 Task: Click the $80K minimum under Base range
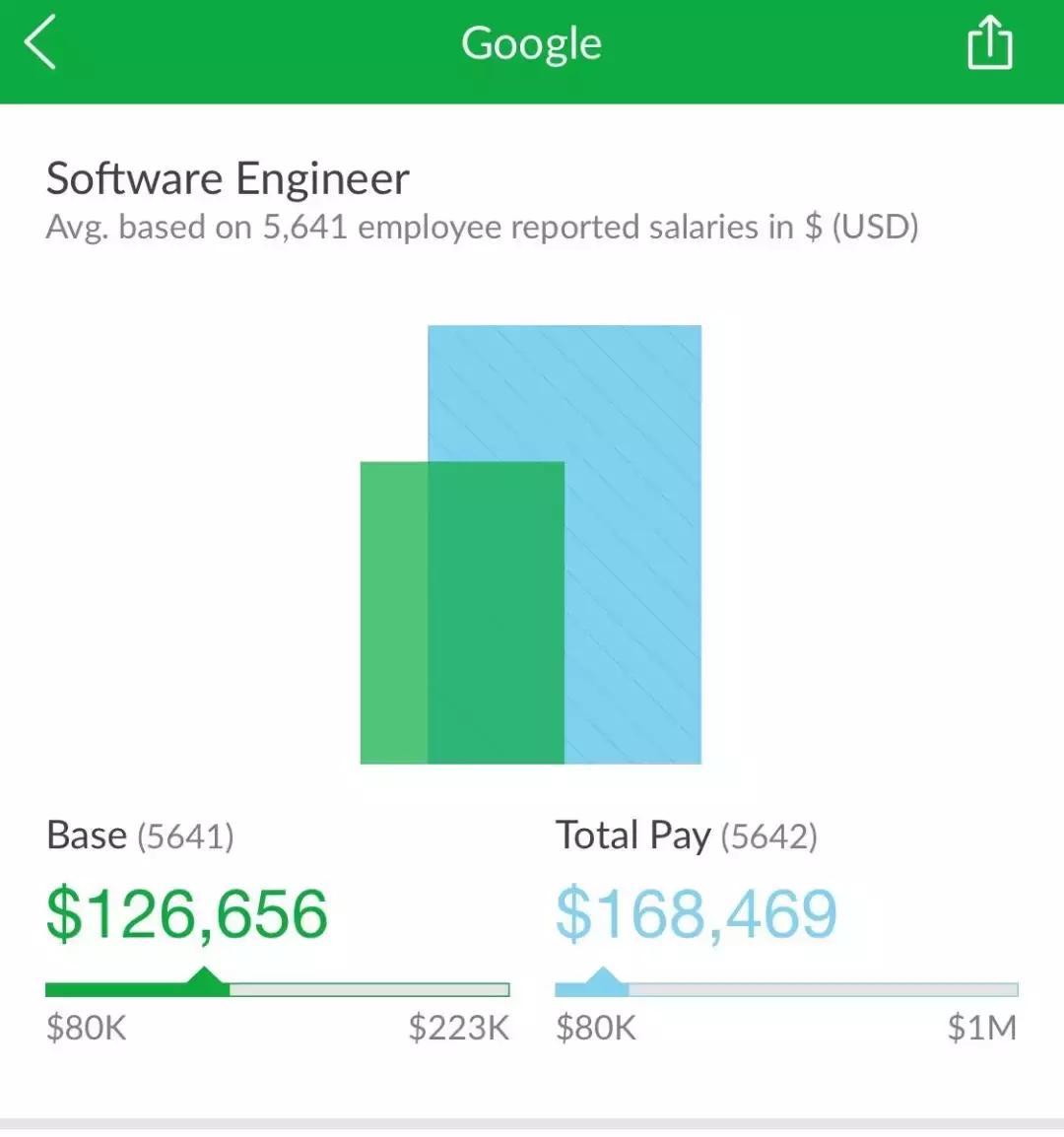pos(87,1029)
